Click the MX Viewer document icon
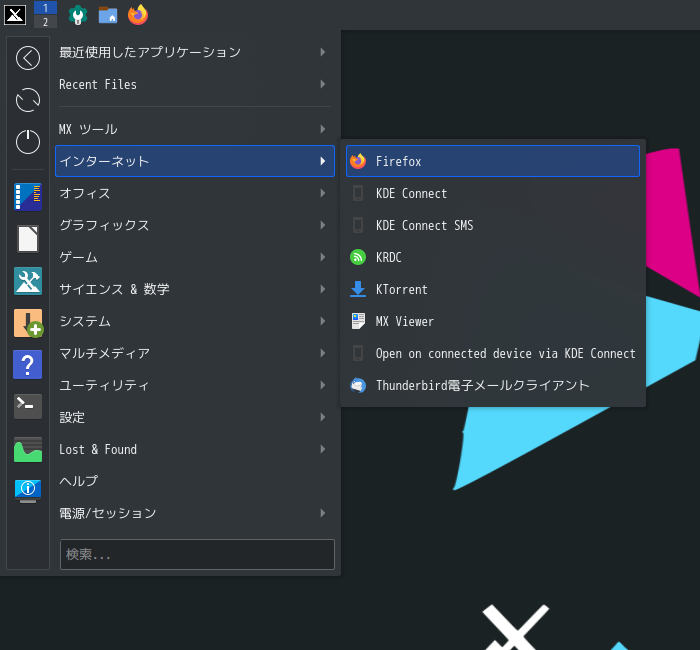The height and width of the screenshot is (650, 700). pyautogui.click(x=358, y=321)
